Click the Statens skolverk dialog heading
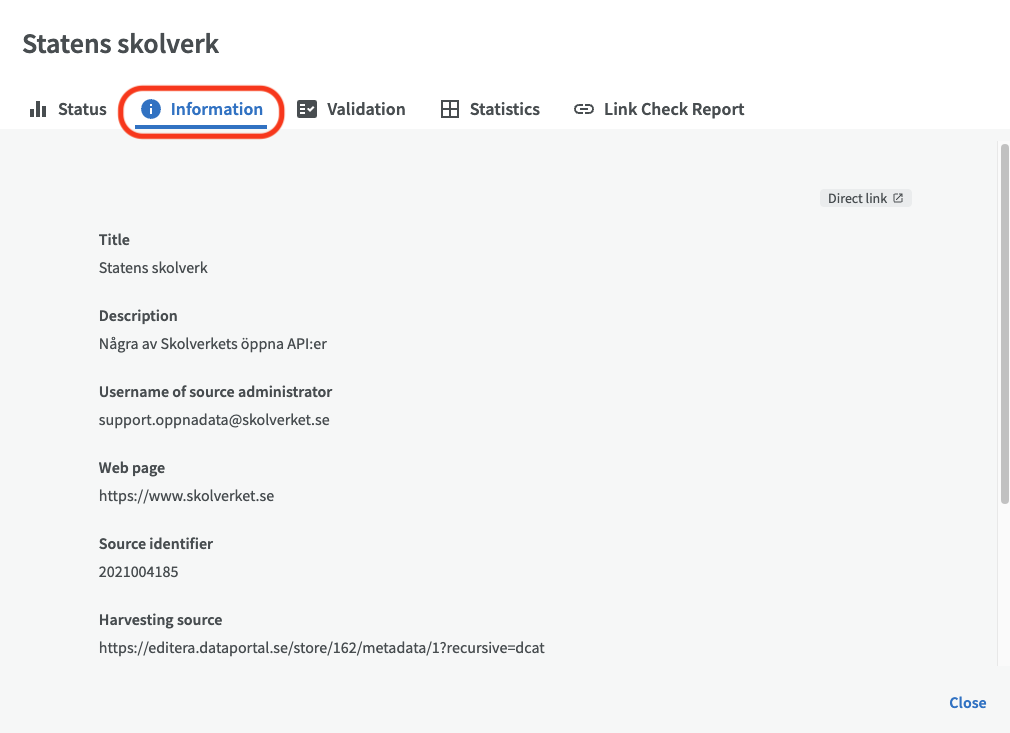This screenshot has height=733, width=1010. 120,44
